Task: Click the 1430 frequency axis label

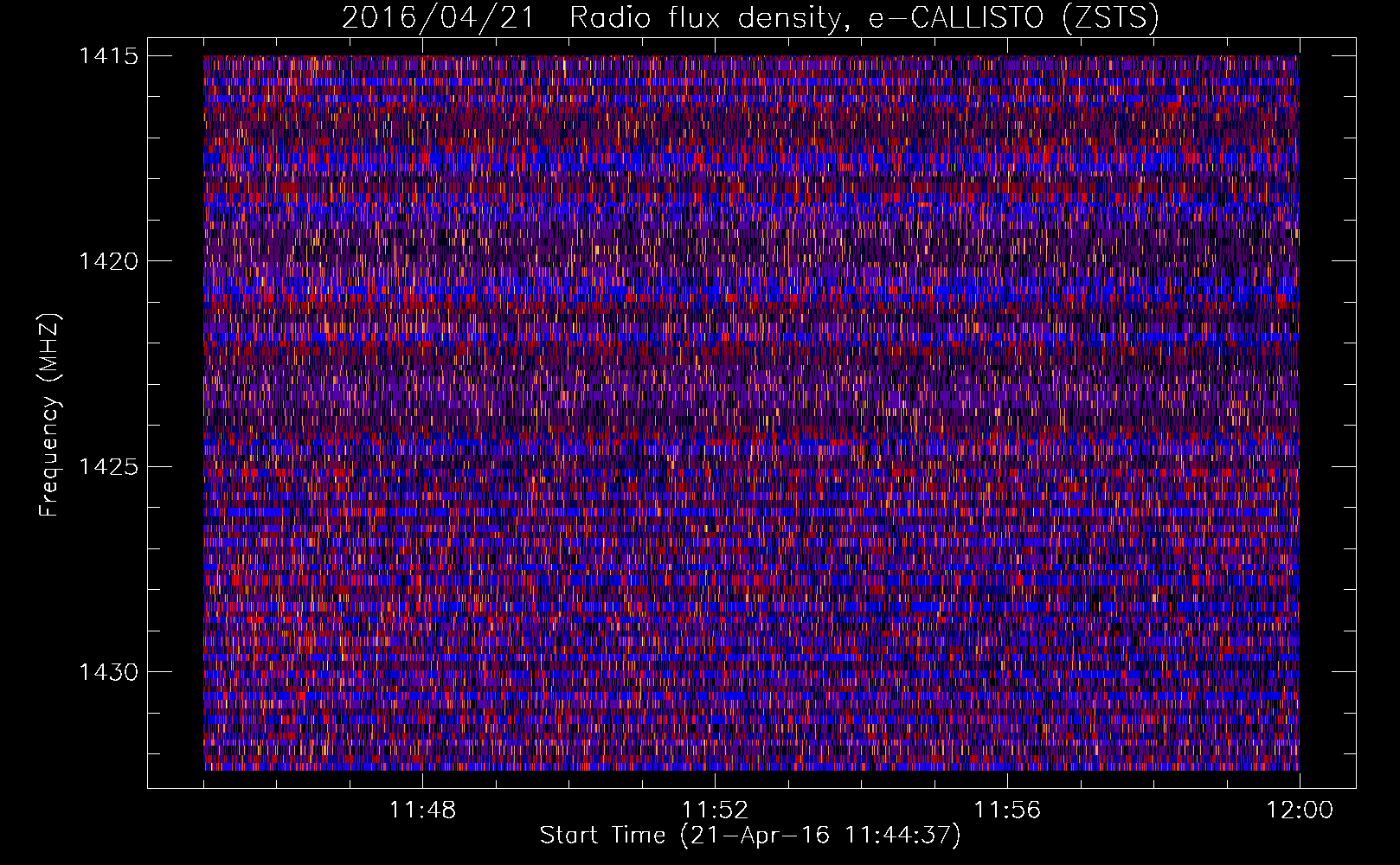Action: (x=108, y=672)
